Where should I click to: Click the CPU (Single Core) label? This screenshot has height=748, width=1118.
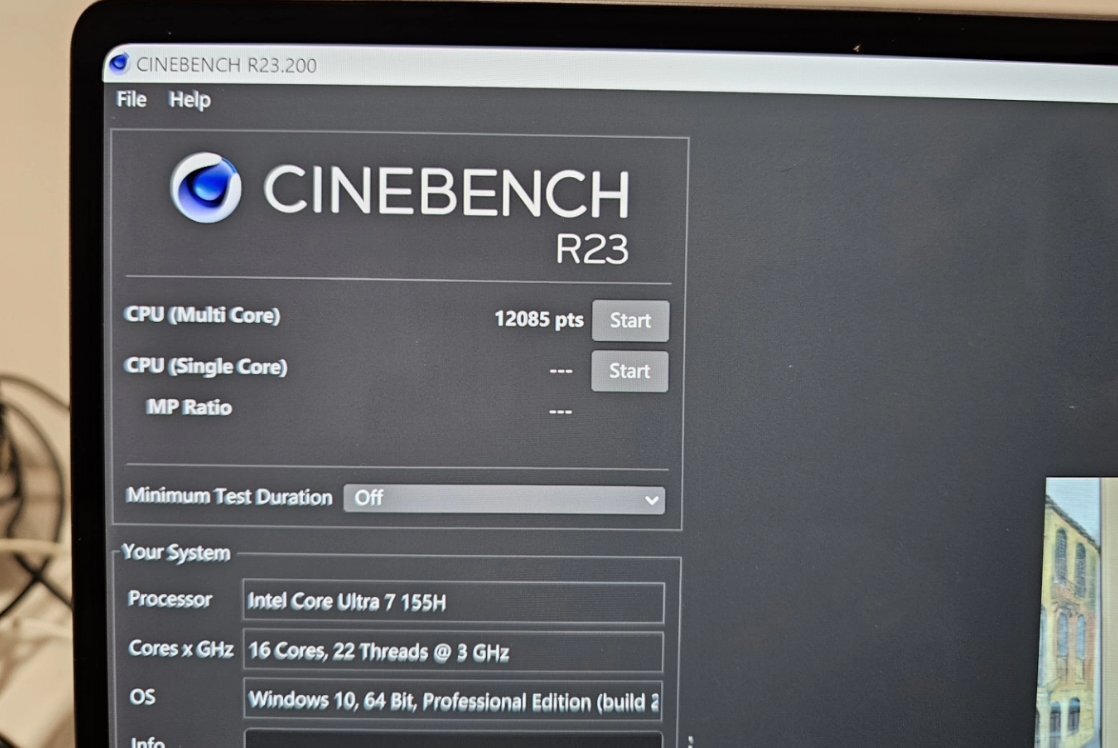point(206,366)
